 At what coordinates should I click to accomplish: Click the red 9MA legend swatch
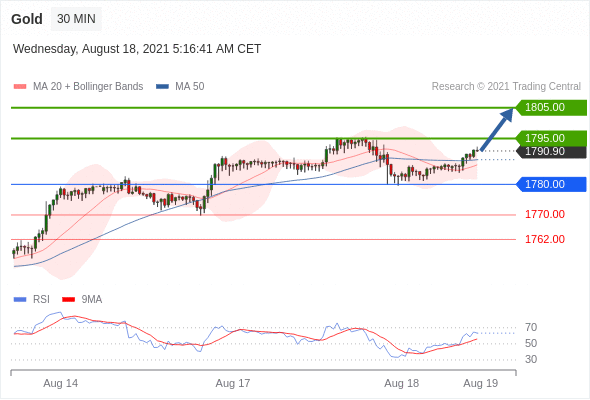(x=68, y=300)
